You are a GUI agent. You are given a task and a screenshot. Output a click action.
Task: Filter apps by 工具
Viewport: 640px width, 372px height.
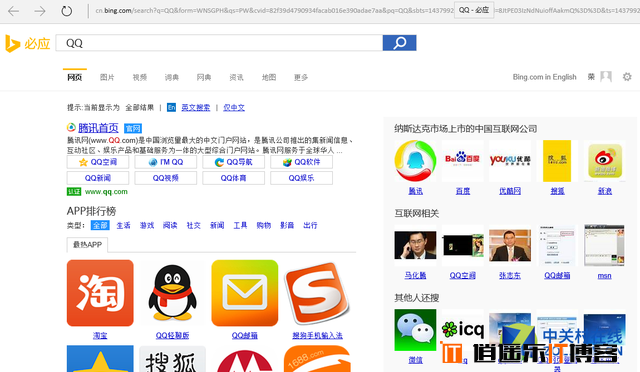[240, 225]
